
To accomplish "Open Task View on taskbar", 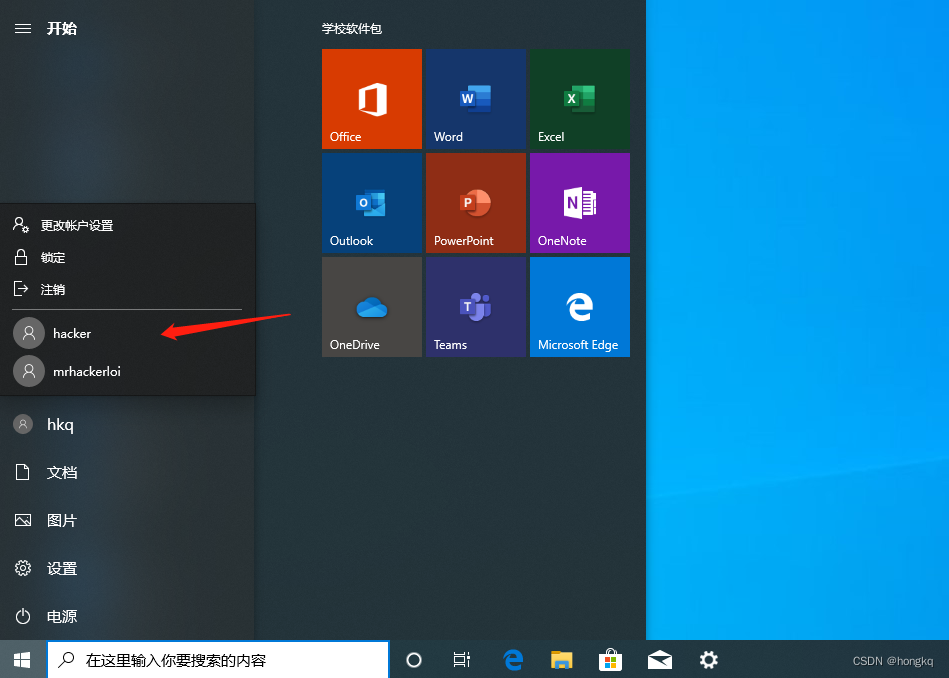I will click(x=462, y=659).
